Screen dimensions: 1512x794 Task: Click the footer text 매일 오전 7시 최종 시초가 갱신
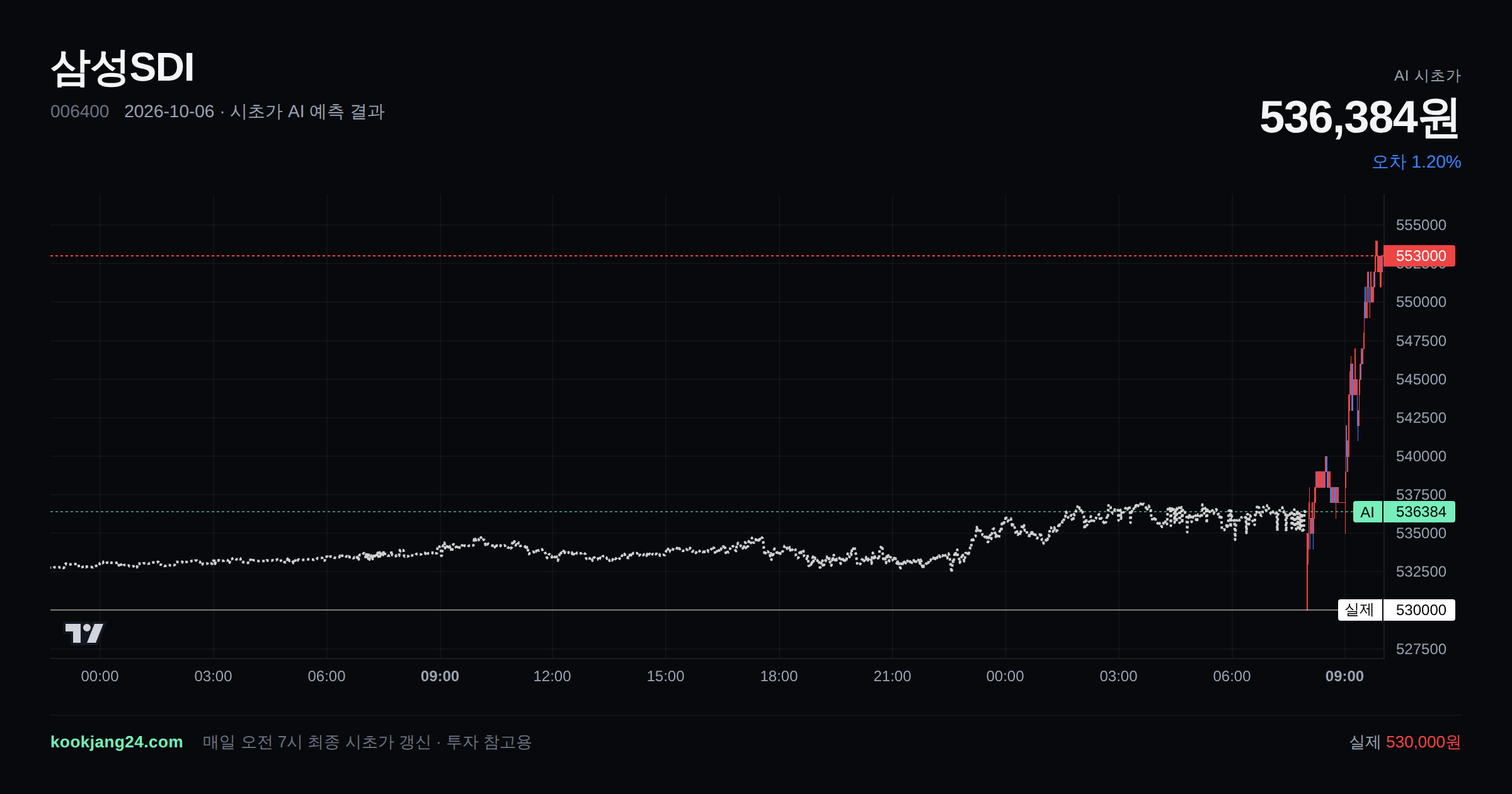[316, 742]
